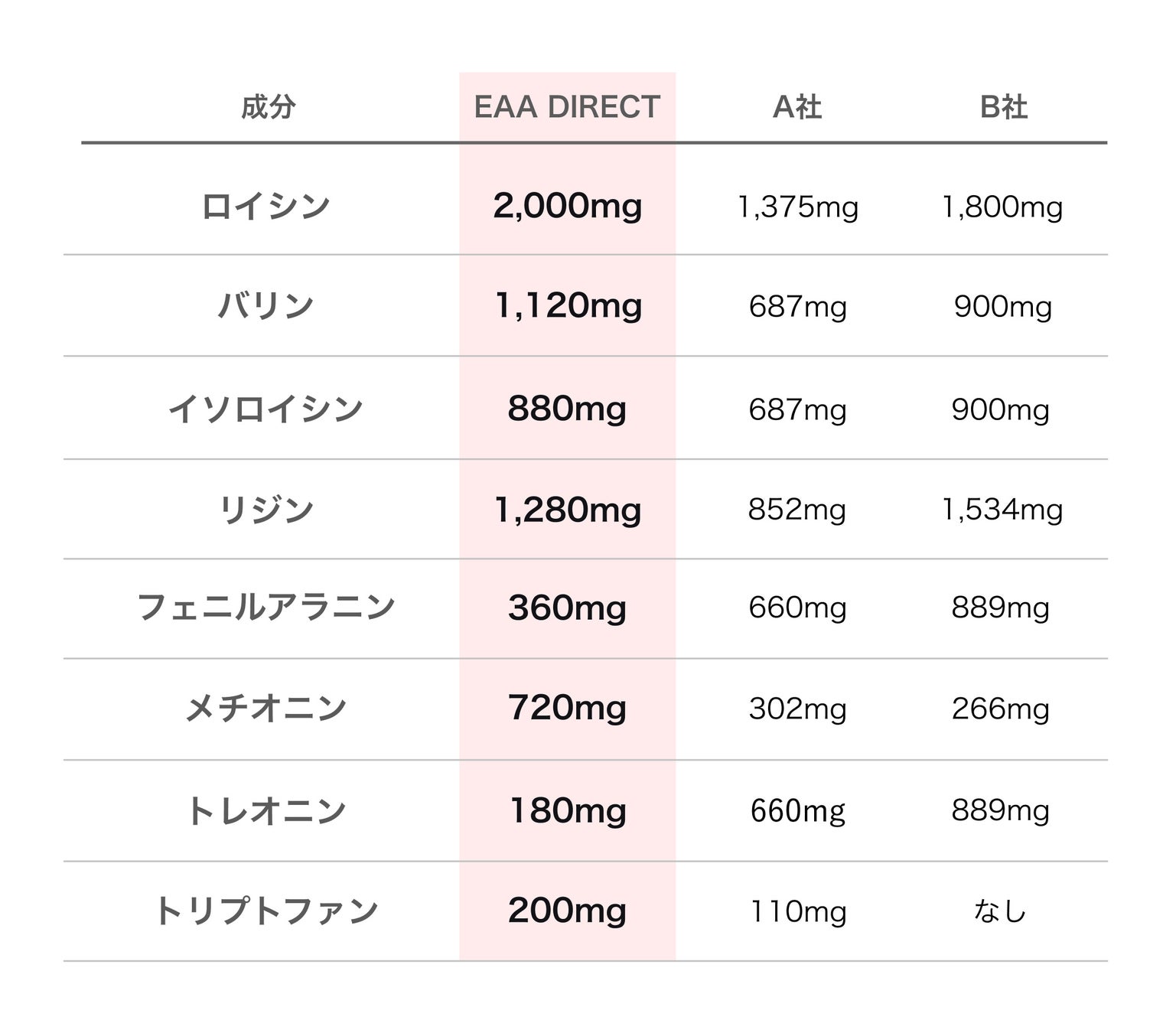This screenshot has height=1033, width=1176.
Task: Select the ロイシン row label
Action: pyautogui.click(x=265, y=207)
